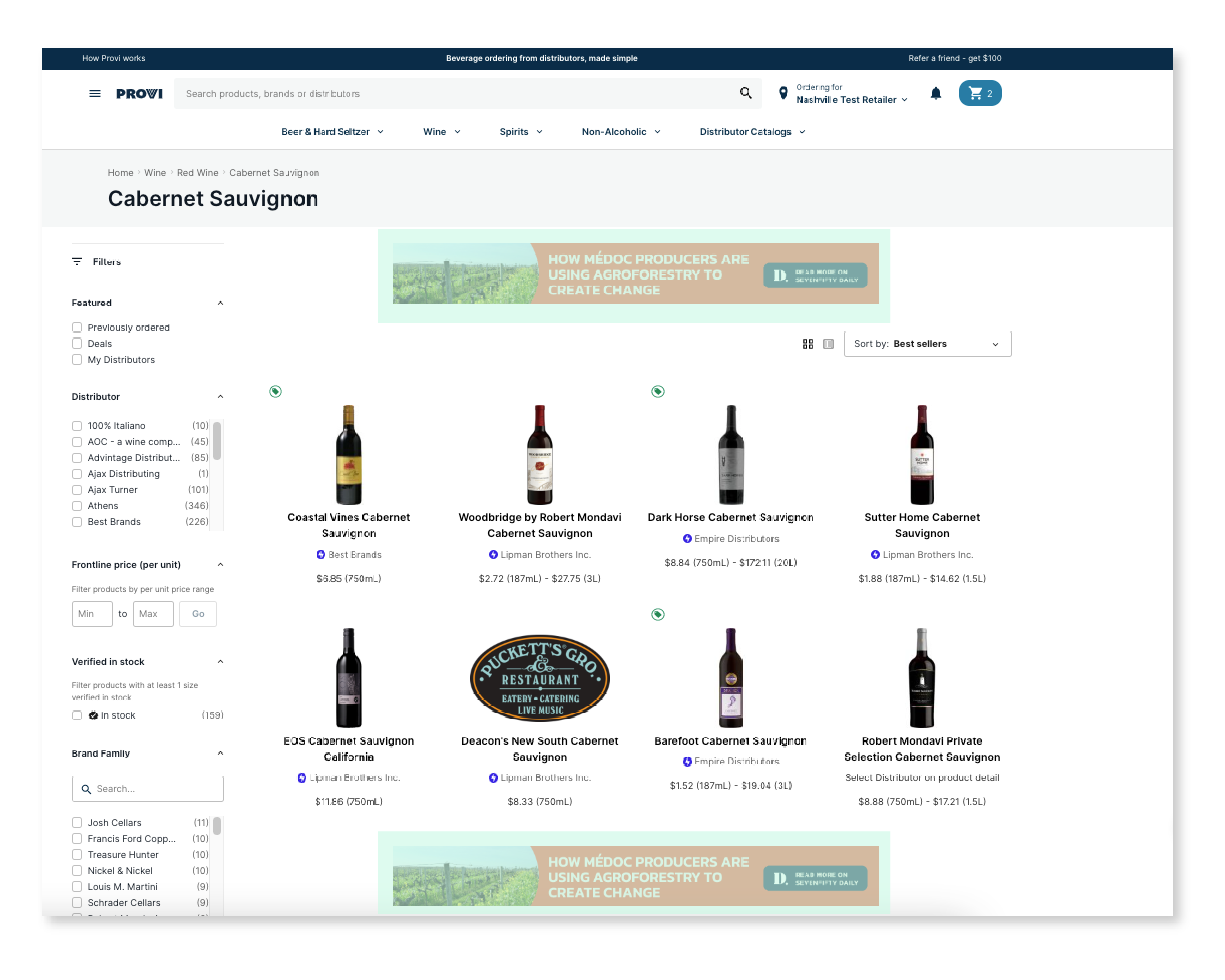
Task: Go to Home breadcrumb
Action: tap(121, 173)
